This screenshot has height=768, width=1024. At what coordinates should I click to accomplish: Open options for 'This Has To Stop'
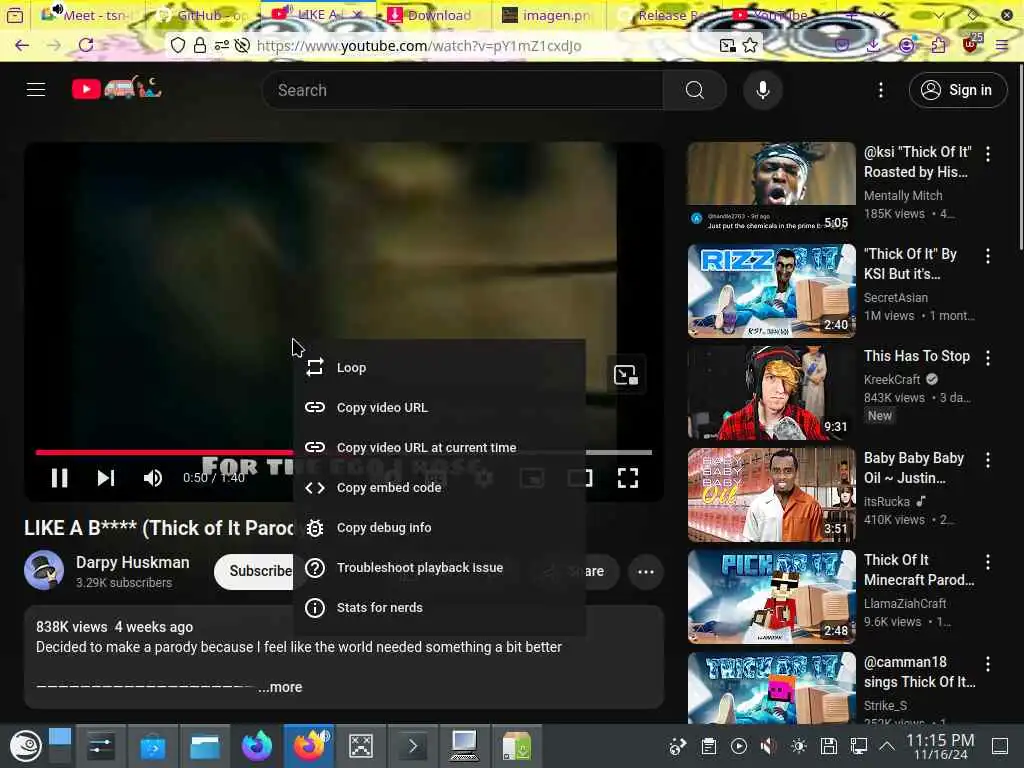(988, 358)
